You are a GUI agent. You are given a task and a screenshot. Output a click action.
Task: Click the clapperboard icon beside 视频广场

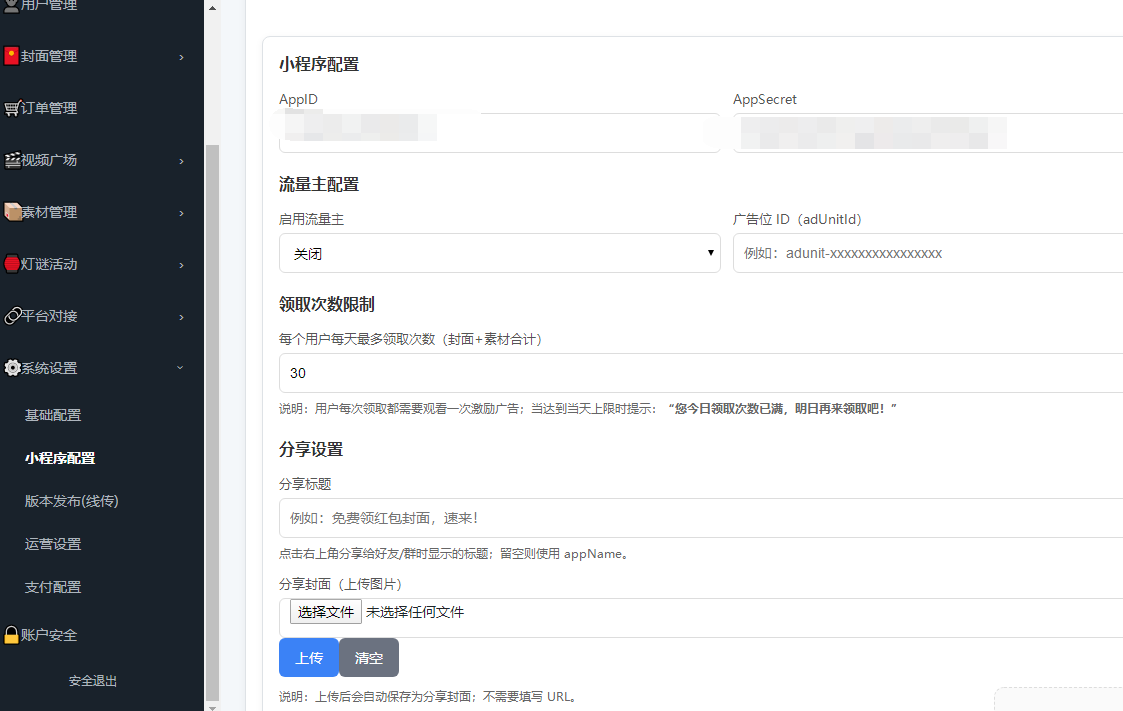(12, 160)
